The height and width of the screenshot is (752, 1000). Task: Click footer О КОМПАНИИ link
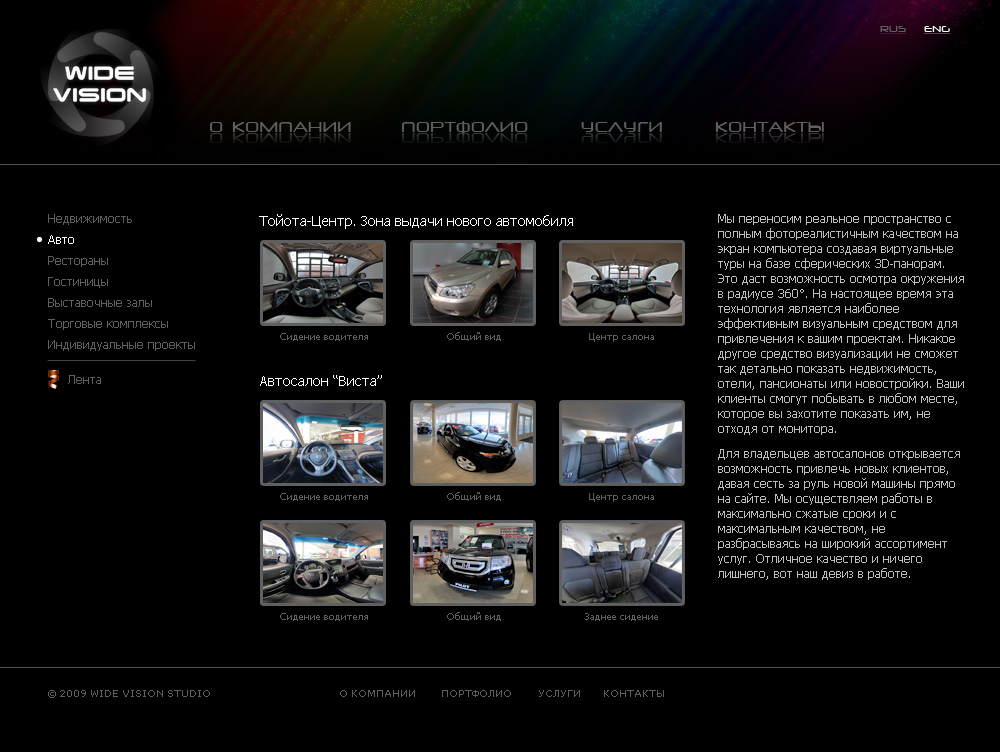[378, 693]
